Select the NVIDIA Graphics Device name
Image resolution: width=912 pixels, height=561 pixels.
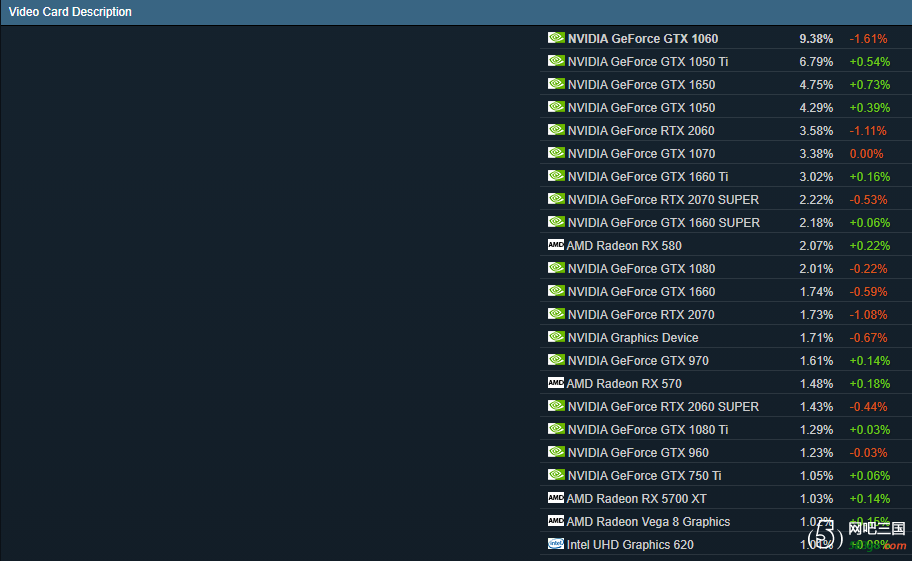(x=633, y=338)
